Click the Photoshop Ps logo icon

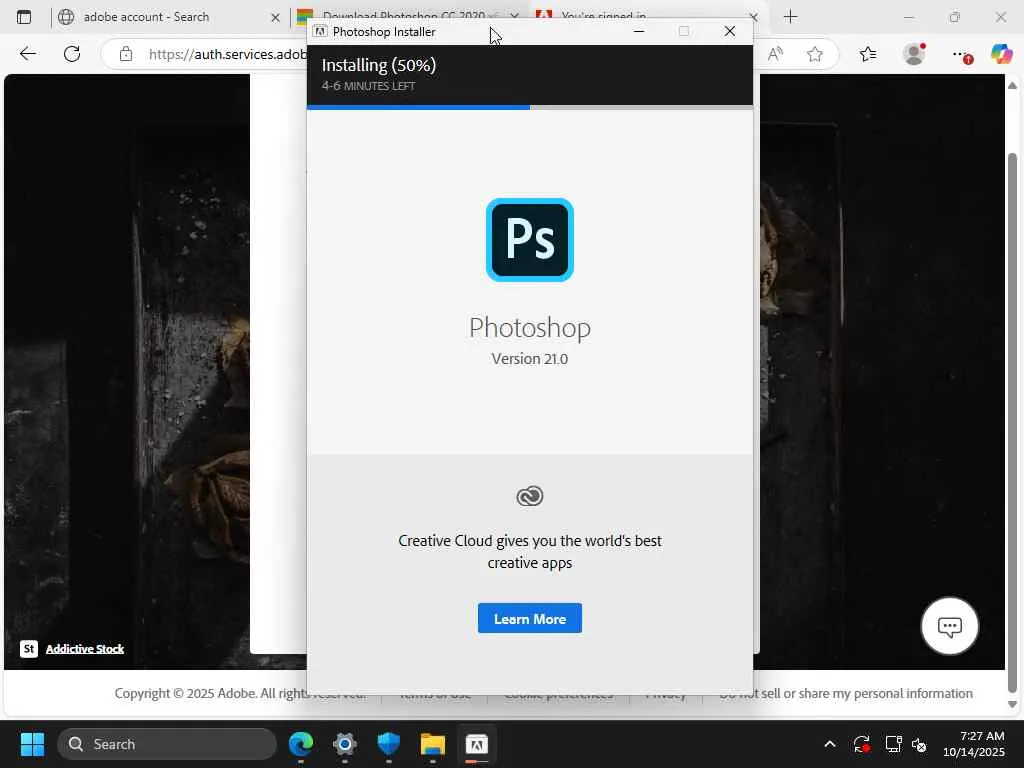point(530,240)
